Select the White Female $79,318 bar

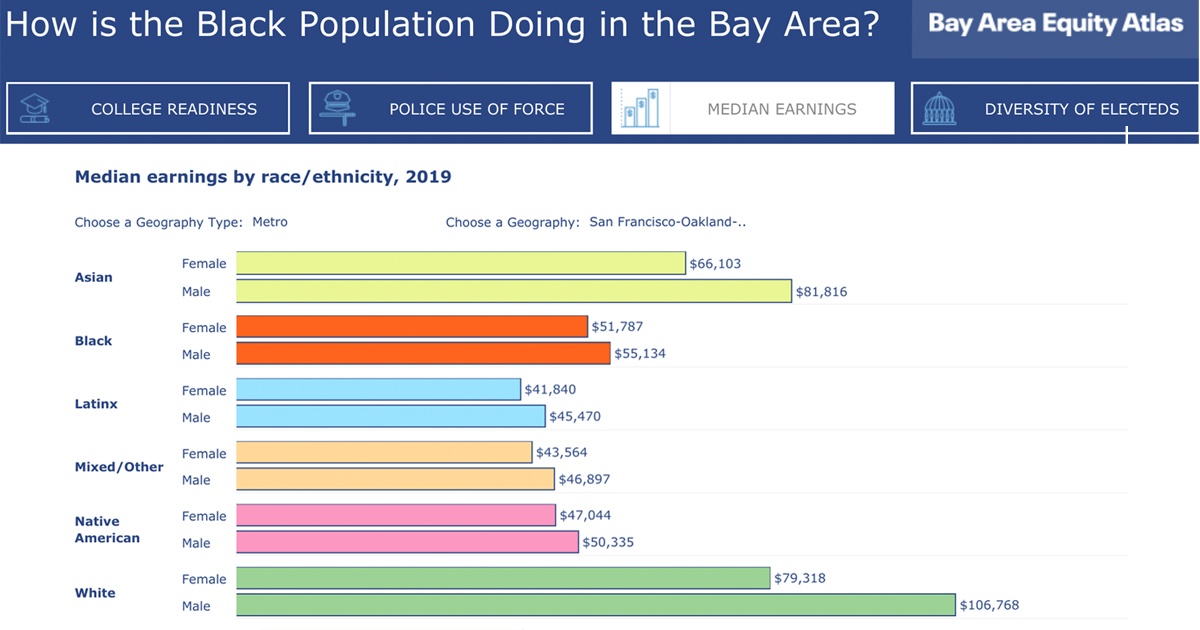(x=503, y=578)
